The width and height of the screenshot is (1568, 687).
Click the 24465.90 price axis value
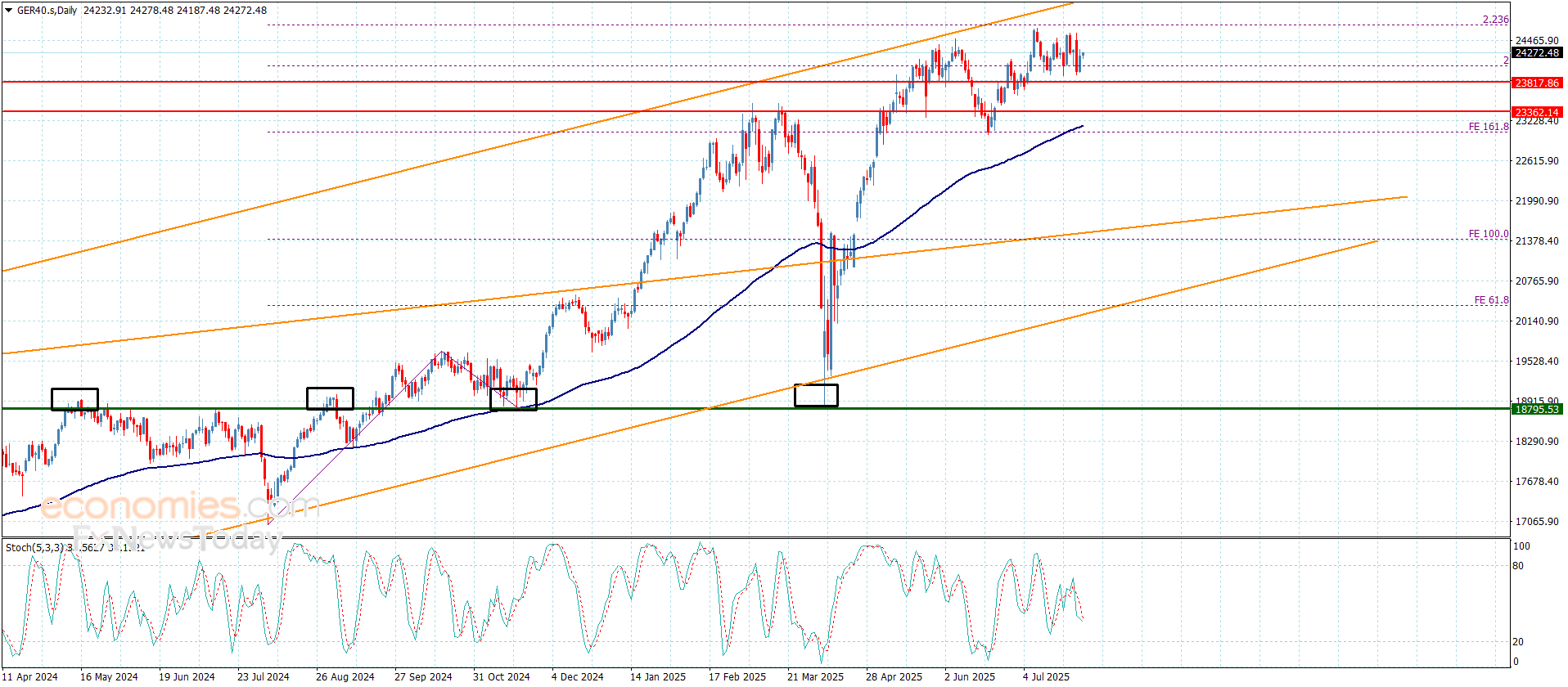point(1537,40)
